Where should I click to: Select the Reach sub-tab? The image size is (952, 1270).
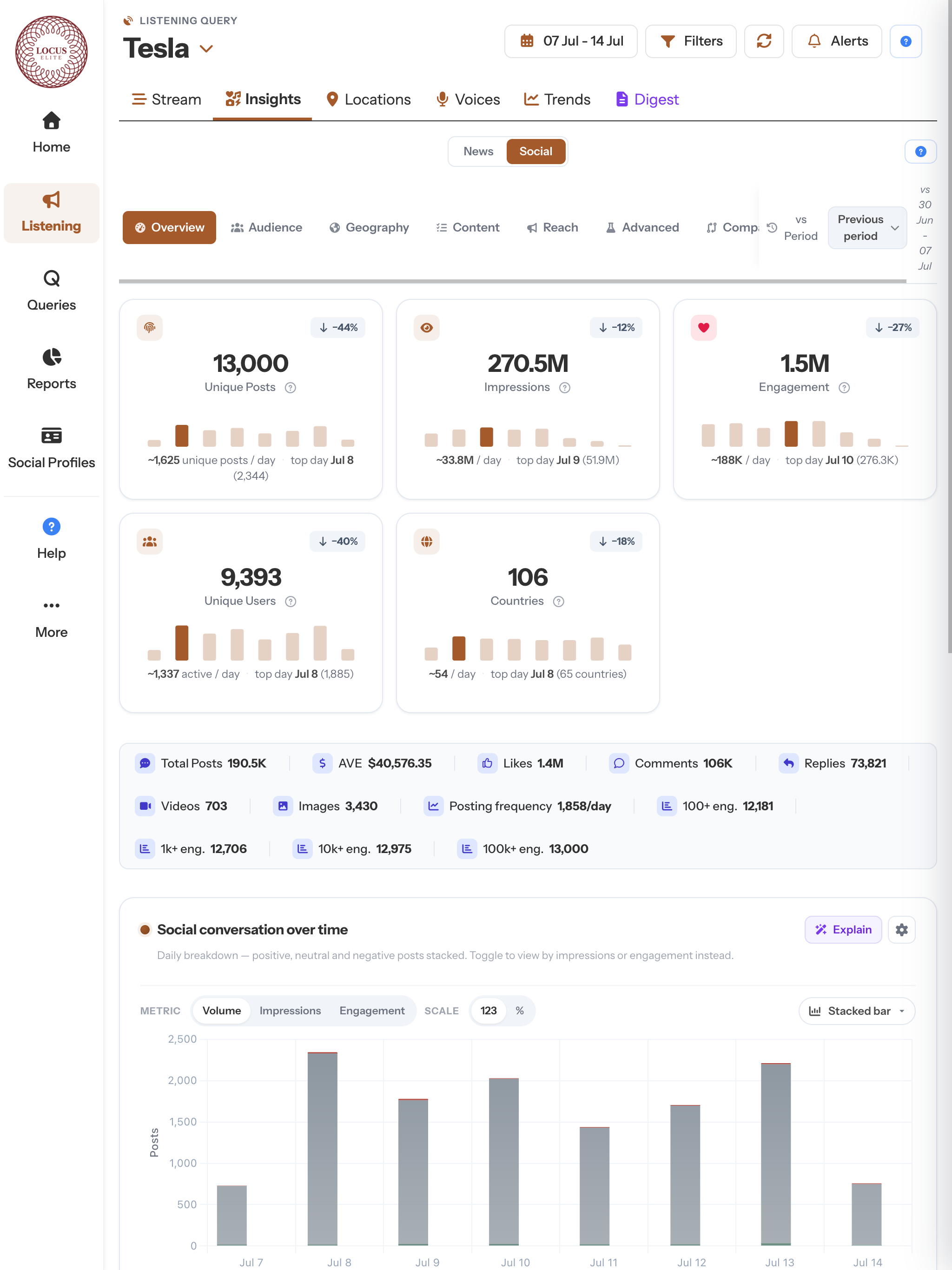(x=552, y=228)
